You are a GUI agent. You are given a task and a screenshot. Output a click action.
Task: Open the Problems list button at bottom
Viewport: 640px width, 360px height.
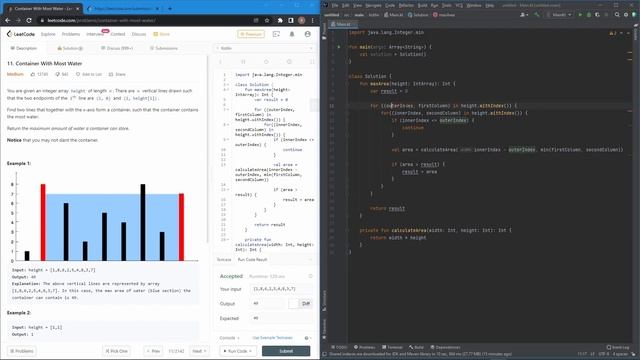[x=22, y=351]
